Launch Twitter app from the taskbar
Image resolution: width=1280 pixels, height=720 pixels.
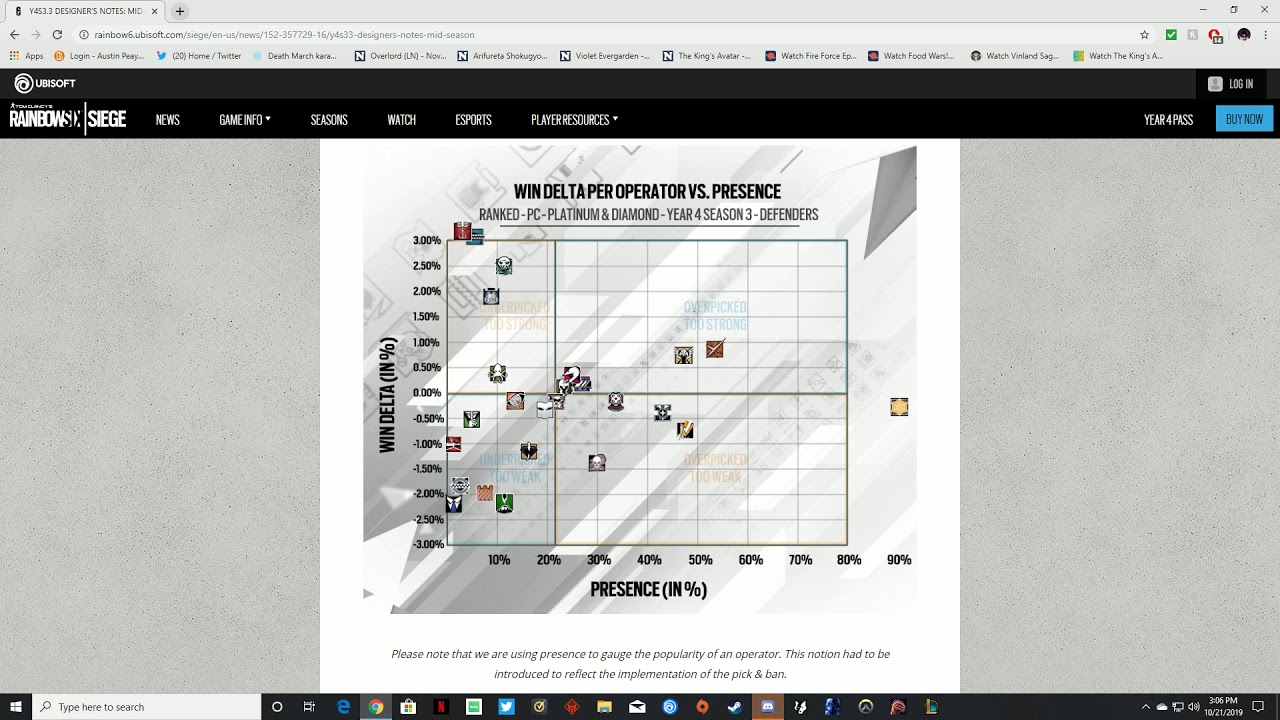click(x=506, y=707)
